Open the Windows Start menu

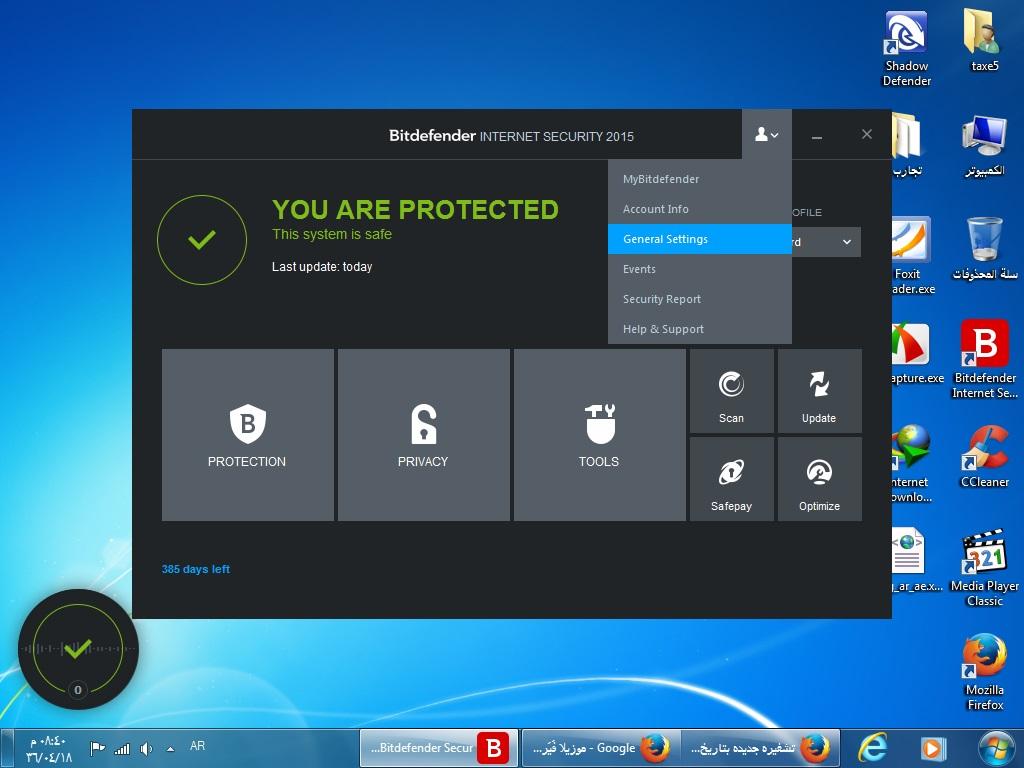click(x=996, y=748)
